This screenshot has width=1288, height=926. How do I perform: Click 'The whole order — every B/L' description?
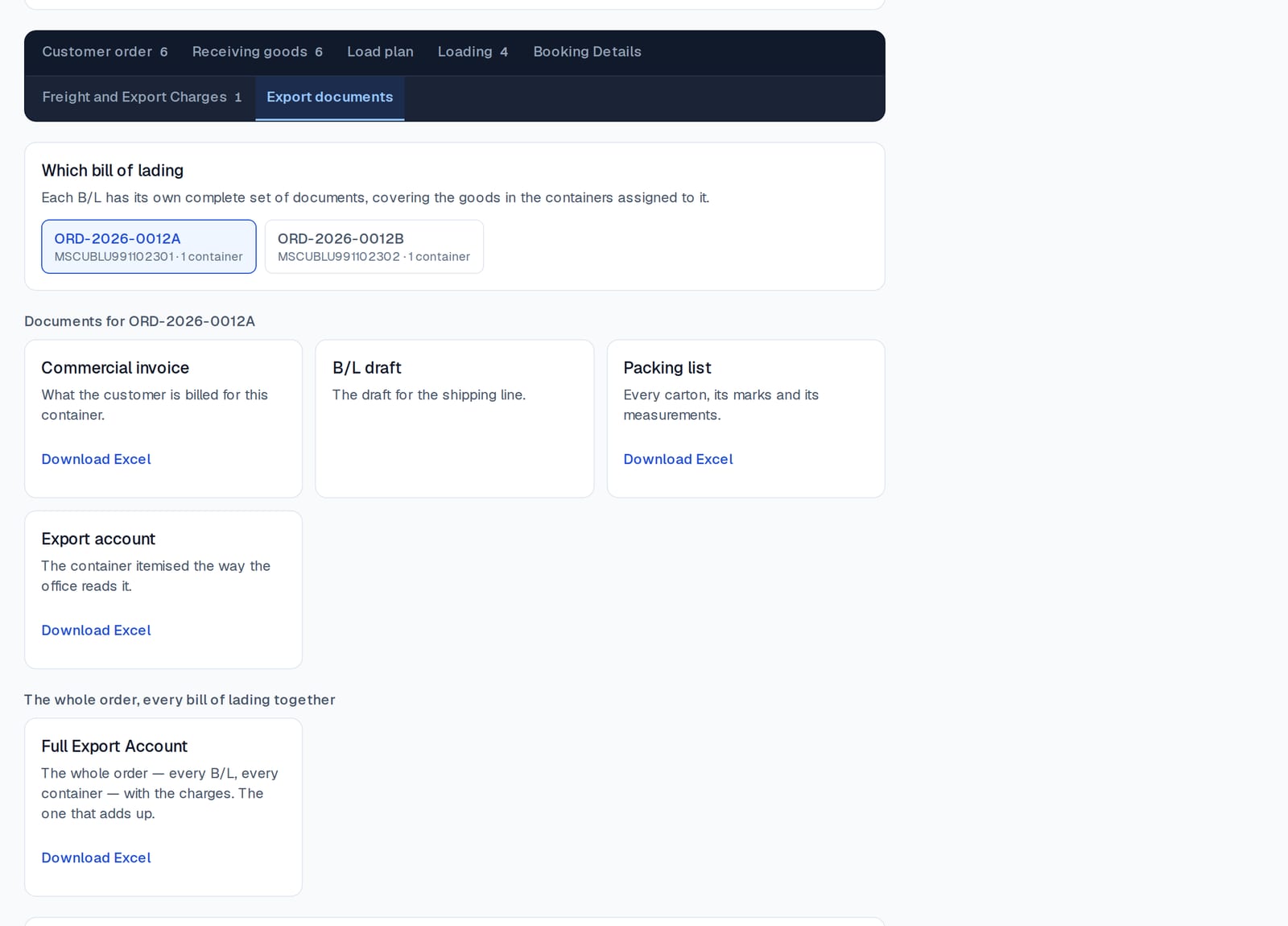pyautogui.click(x=159, y=793)
